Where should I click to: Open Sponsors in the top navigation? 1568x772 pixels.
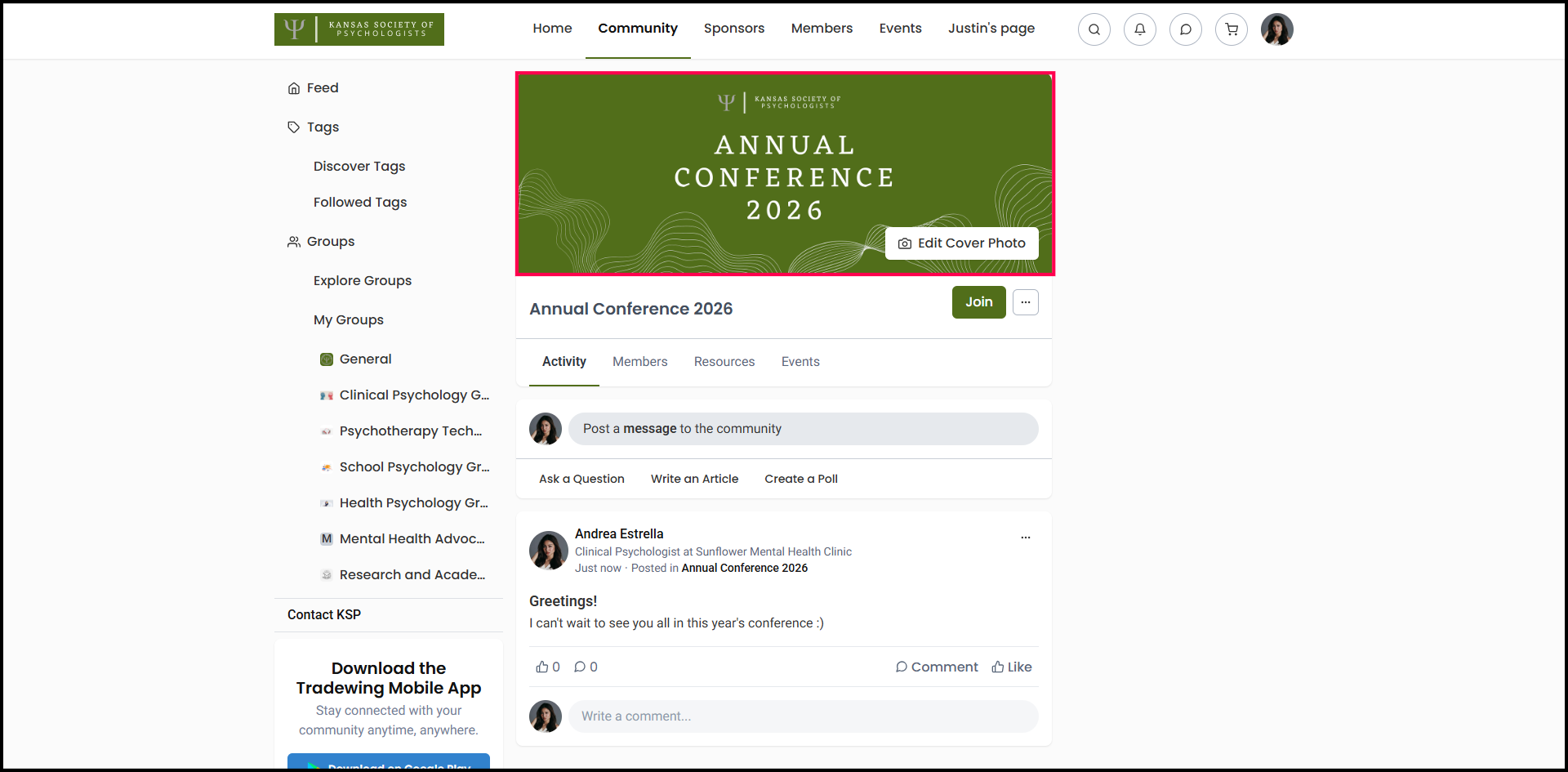[733, 29]
